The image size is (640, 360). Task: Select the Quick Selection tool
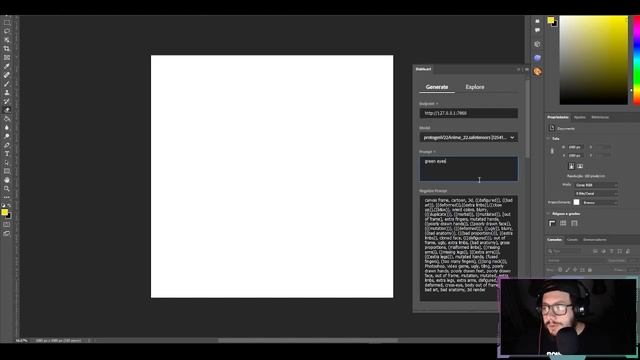pos(7,40)
